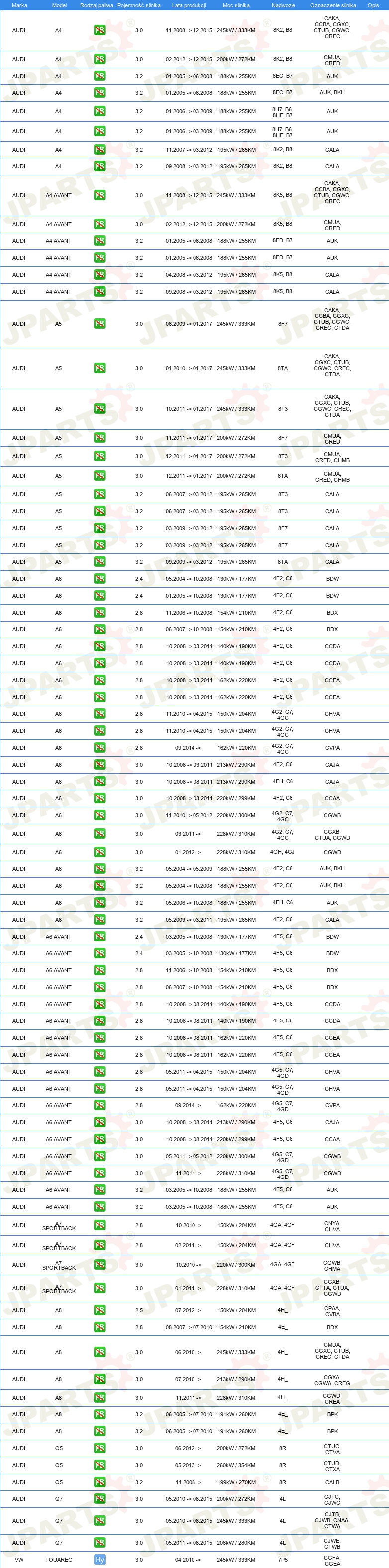Click hybrid Hy icon in Touareg row
Image resolution: width=389 pixels, height=1568 pixels.
[x=99, y=1560]
